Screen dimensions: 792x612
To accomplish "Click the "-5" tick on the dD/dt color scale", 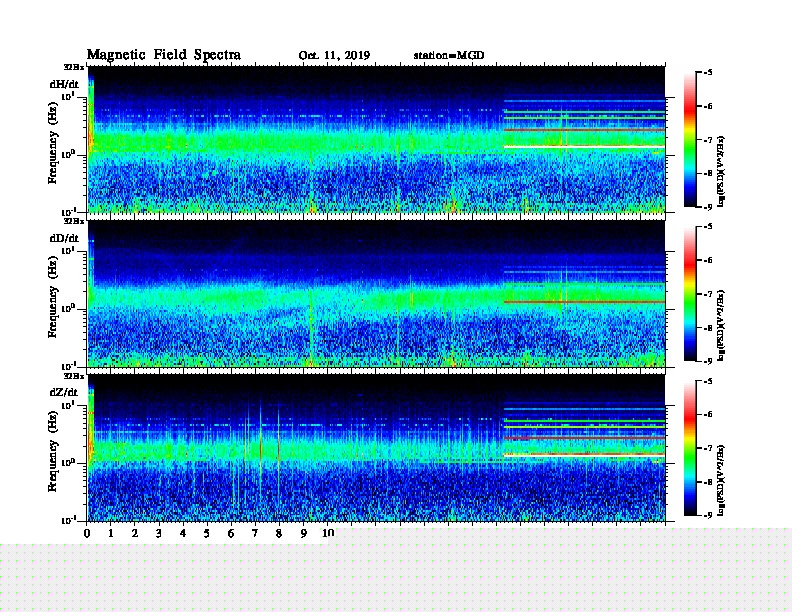I will tap(708, 227).
